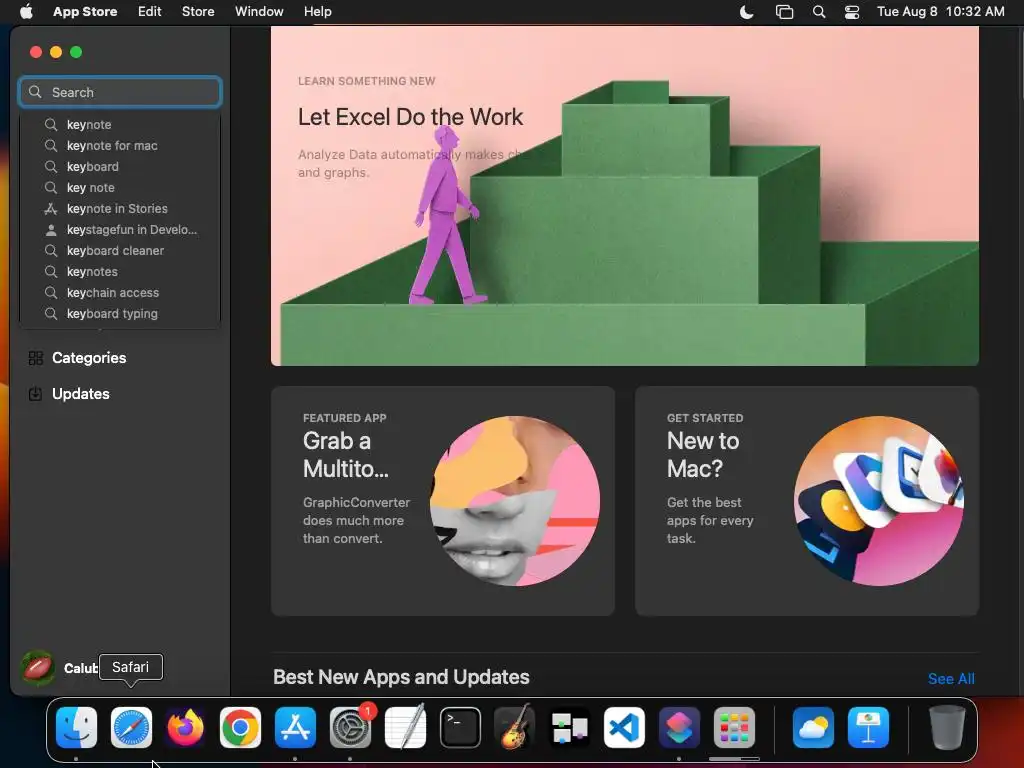Select the 'keynote' suggestion
The height and width of the screenshot is (768, 1024).
[x=120, y=125]
